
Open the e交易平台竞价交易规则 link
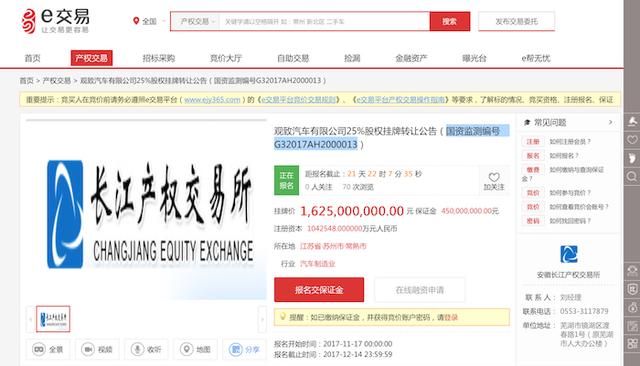click(298, 100)
